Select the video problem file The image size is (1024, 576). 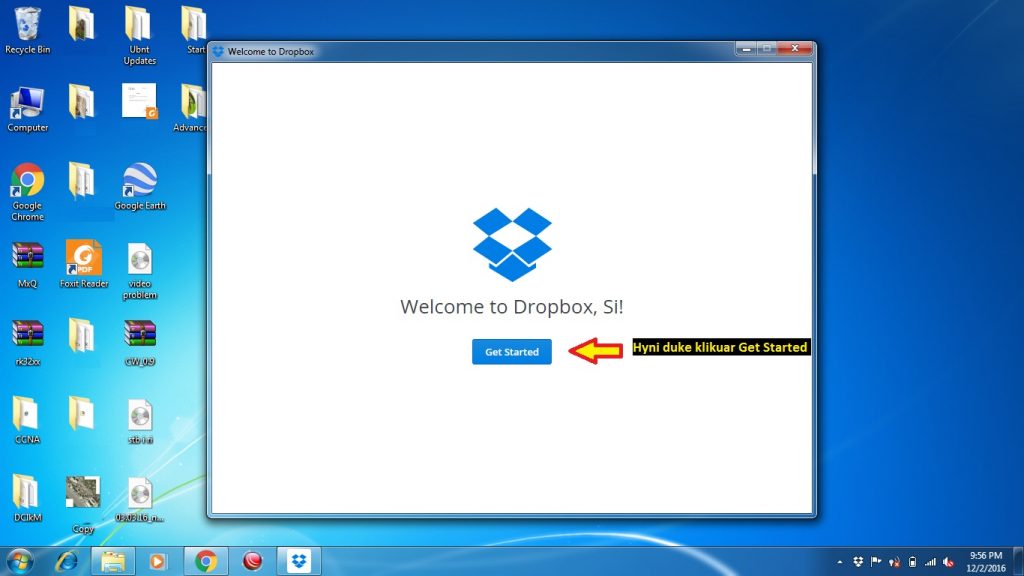click(140, 271)
